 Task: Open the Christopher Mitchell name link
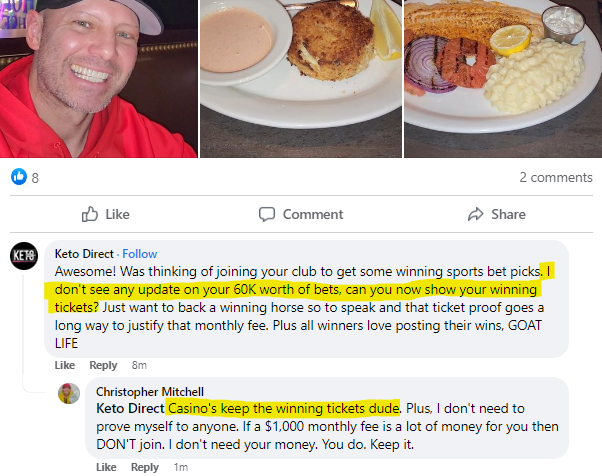tap(150, 392)
